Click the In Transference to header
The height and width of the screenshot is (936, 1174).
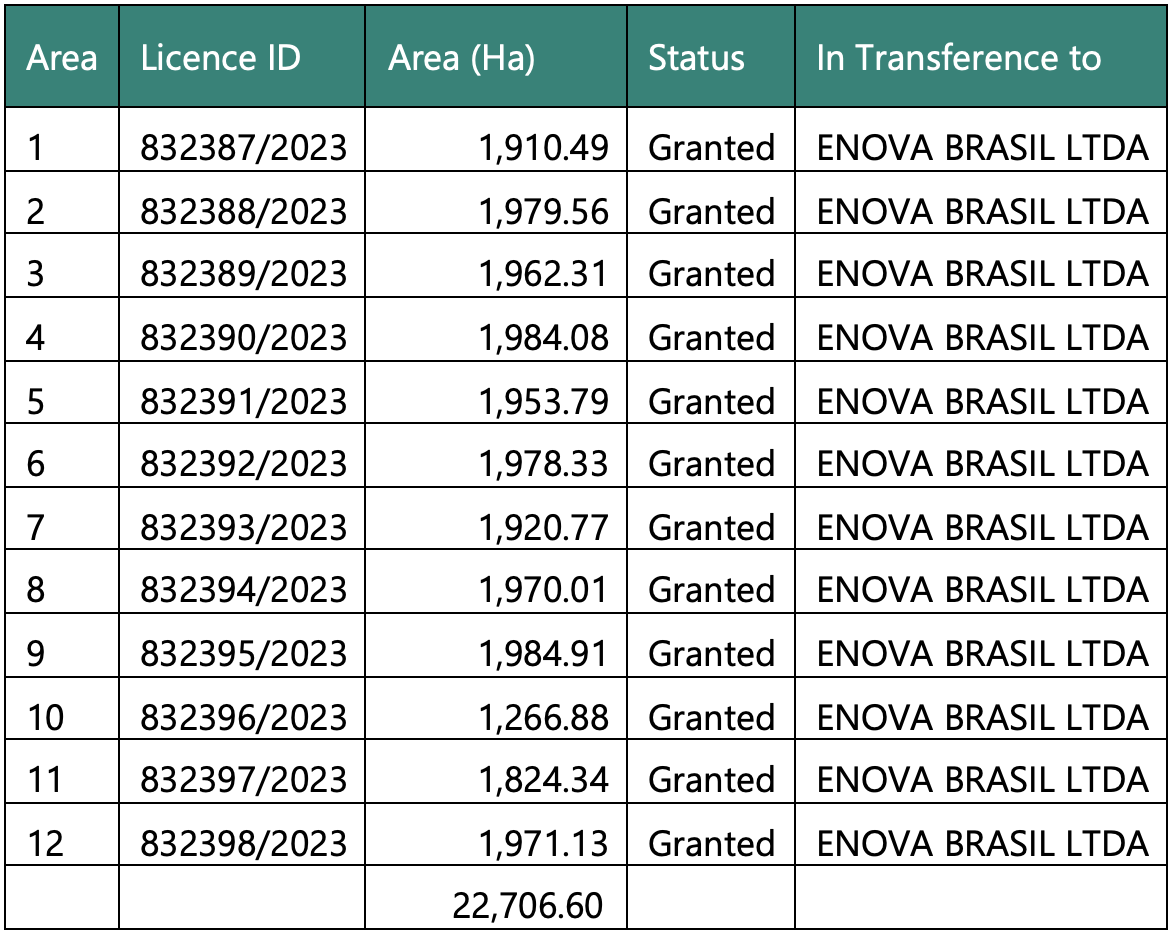coord(958,58)
